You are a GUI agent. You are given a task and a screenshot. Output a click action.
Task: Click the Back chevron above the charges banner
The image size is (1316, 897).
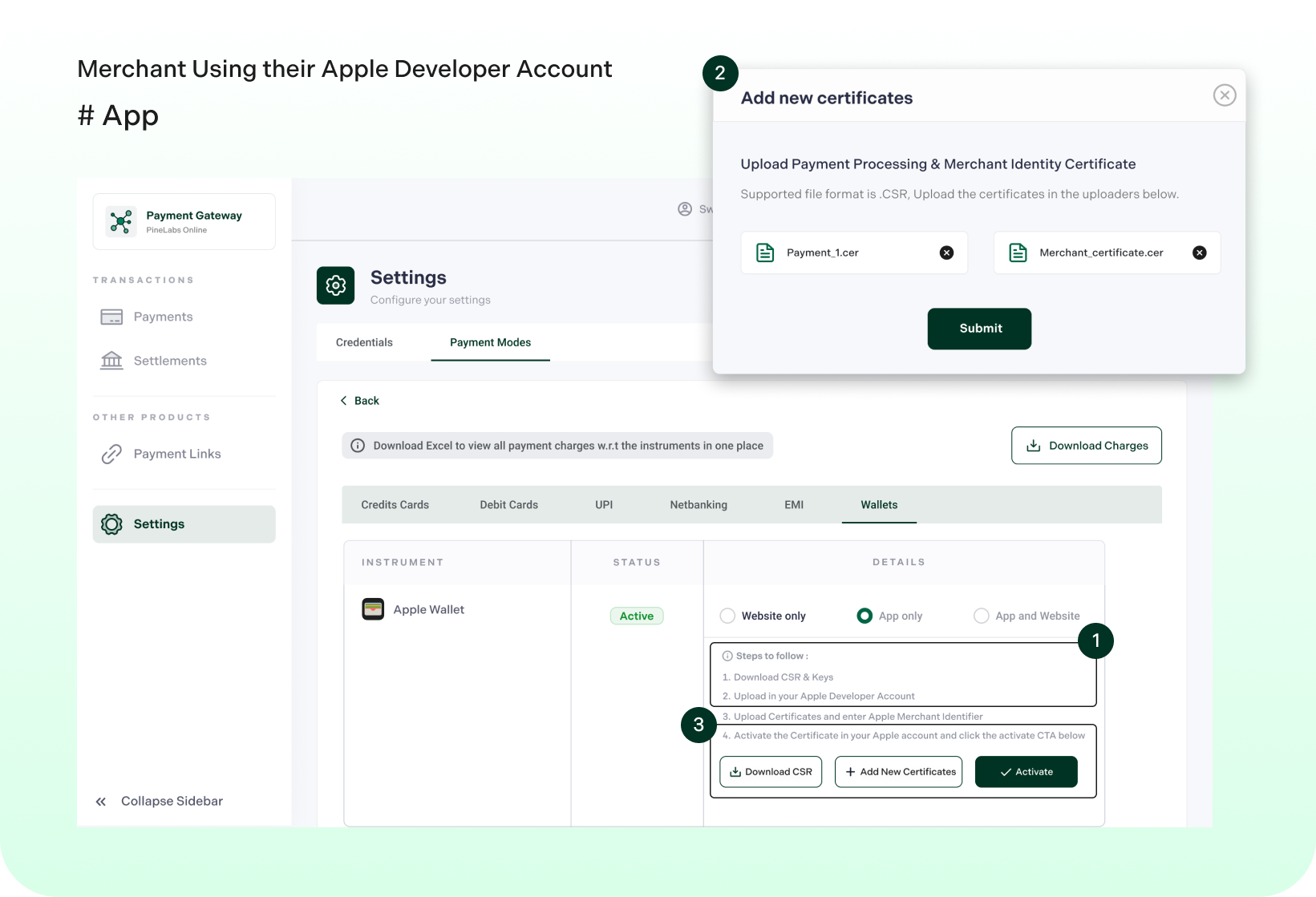click(345, 400)
